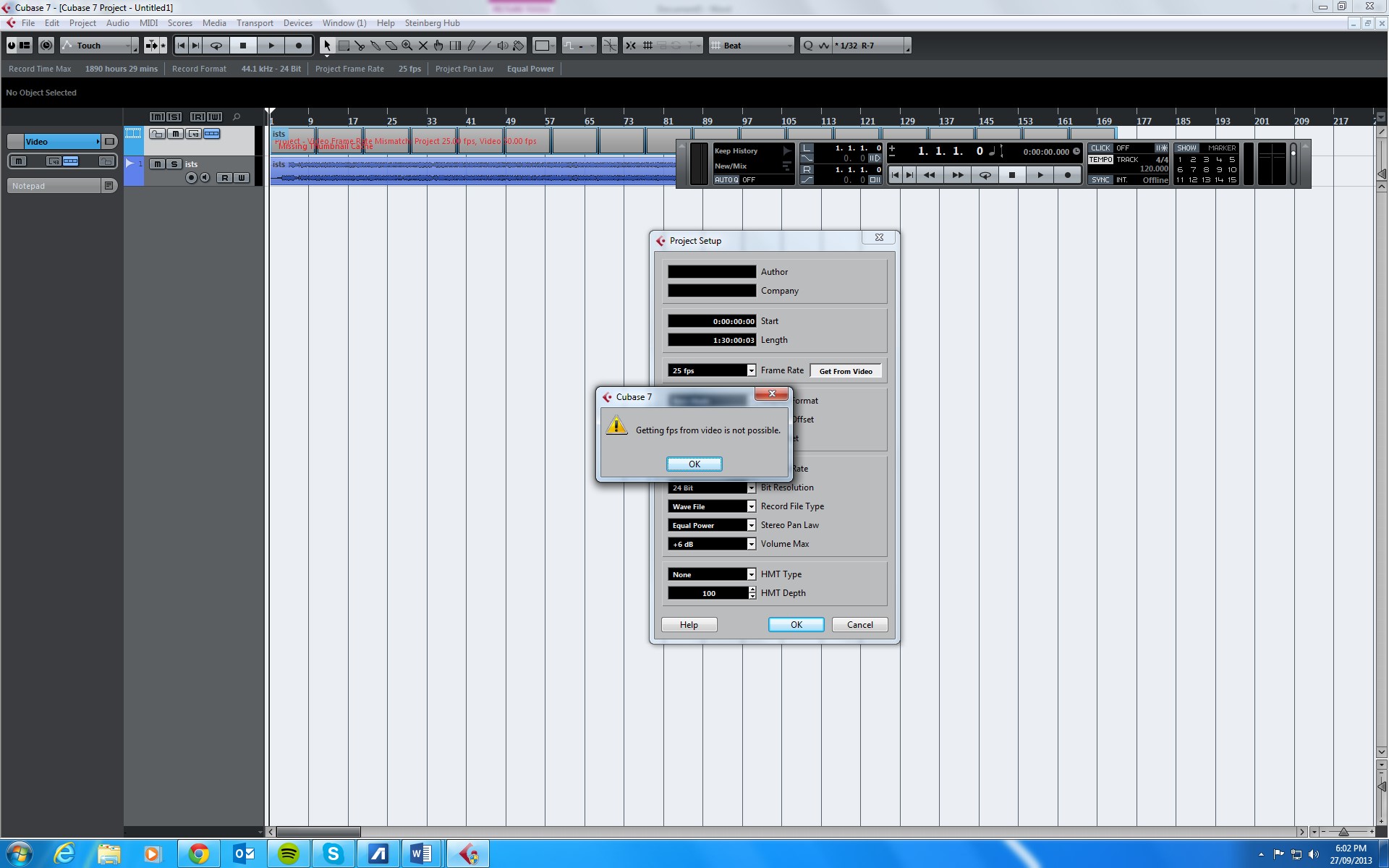Click the Project Length time field
Viewport: 1389px width, 868px height.
click(x=712, y=340)
